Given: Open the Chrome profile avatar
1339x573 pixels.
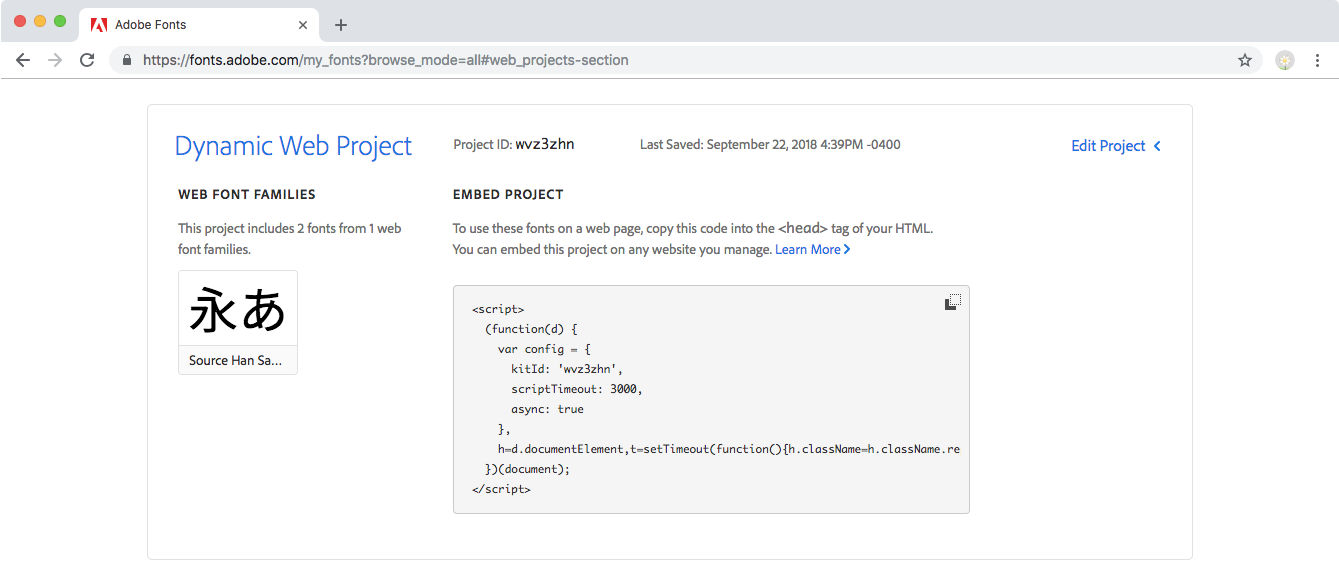Looking at the screenshot, I should coord(1285,60).
